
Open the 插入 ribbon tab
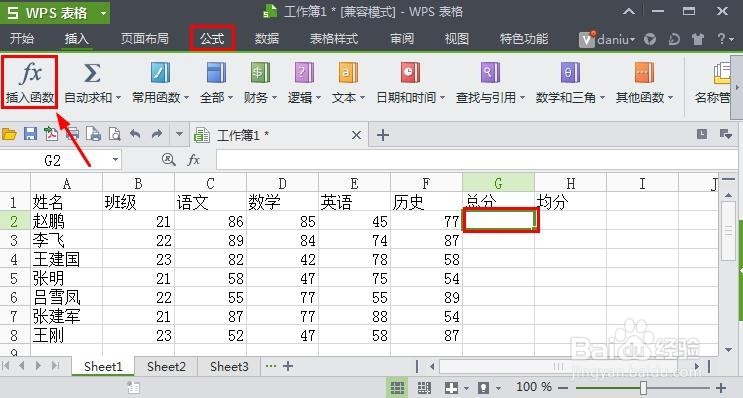pos(77,38)
